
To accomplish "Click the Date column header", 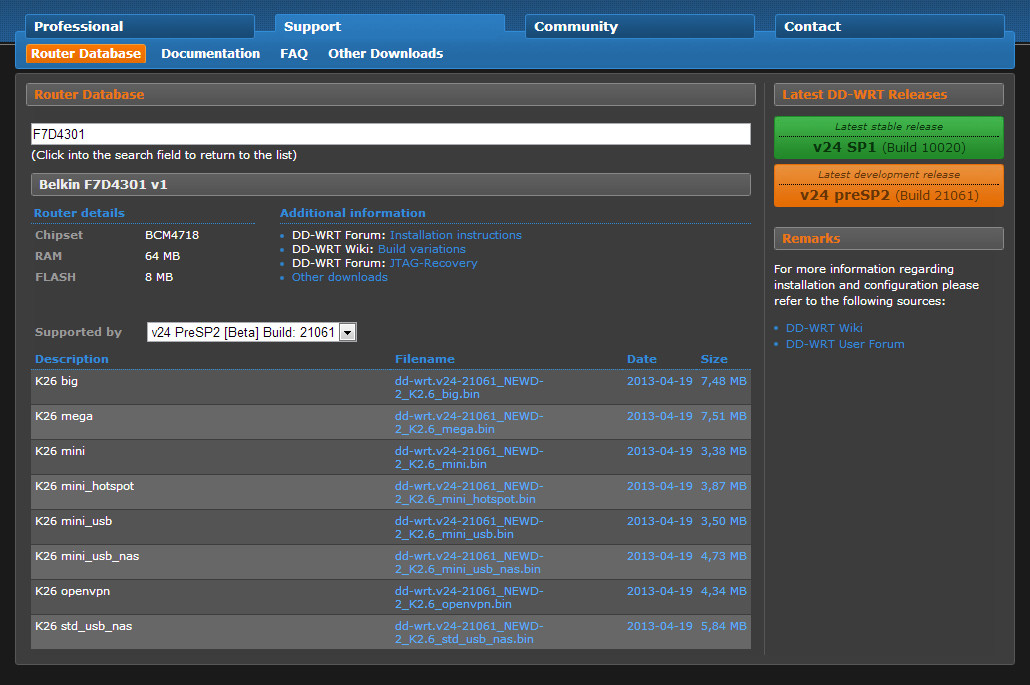I will coord(642,359).
